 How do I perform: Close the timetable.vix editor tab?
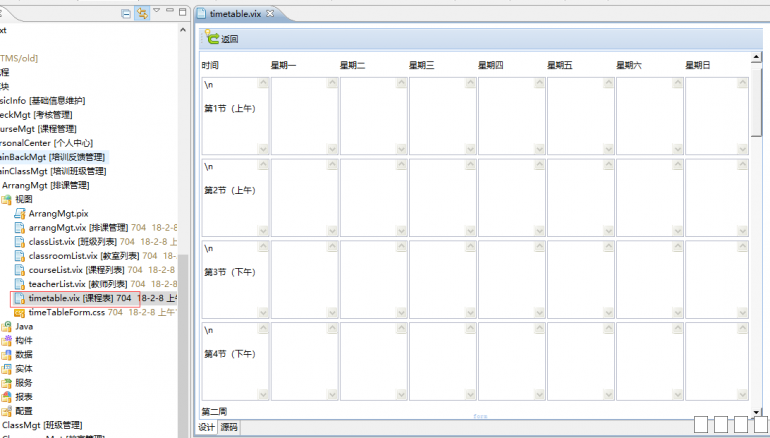pos(270,13)
